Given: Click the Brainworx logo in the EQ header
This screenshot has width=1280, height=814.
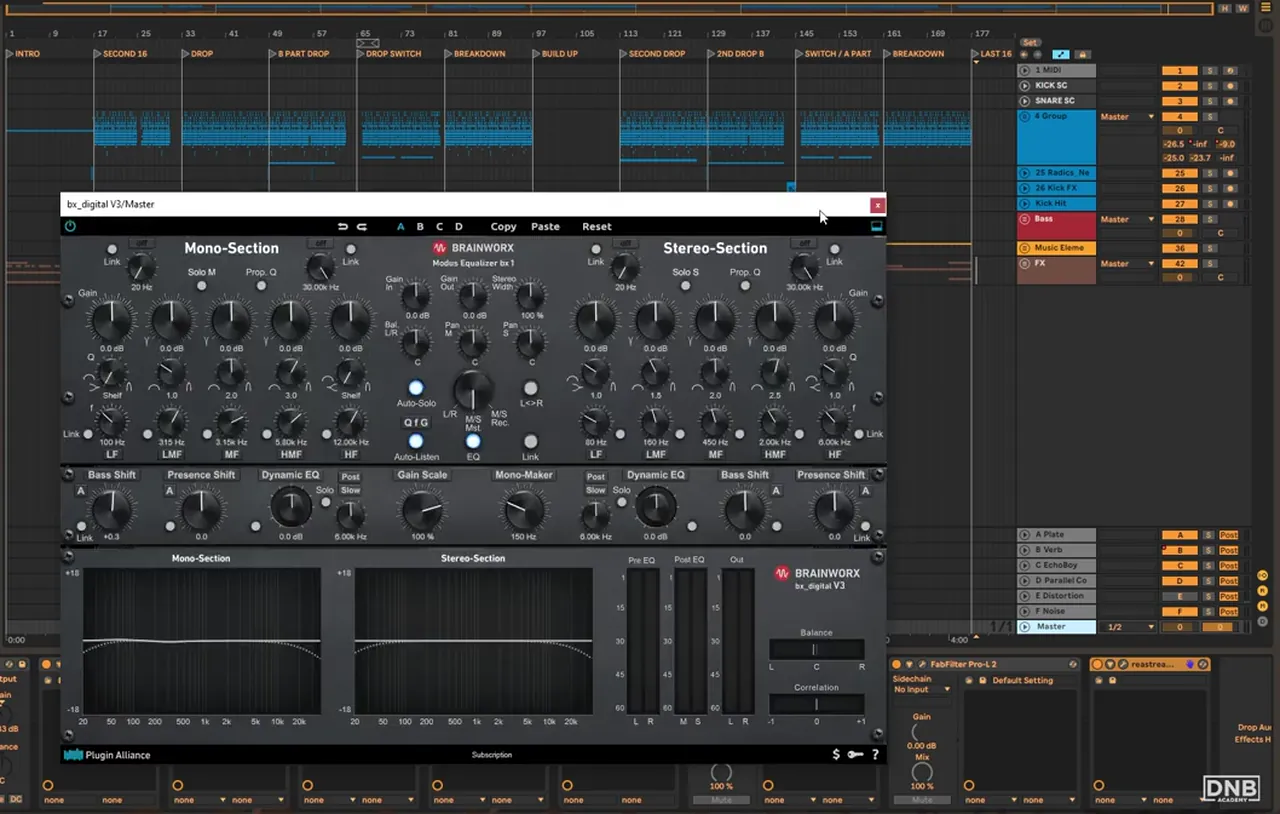Looking at the screenshot, I should (472, 248).
